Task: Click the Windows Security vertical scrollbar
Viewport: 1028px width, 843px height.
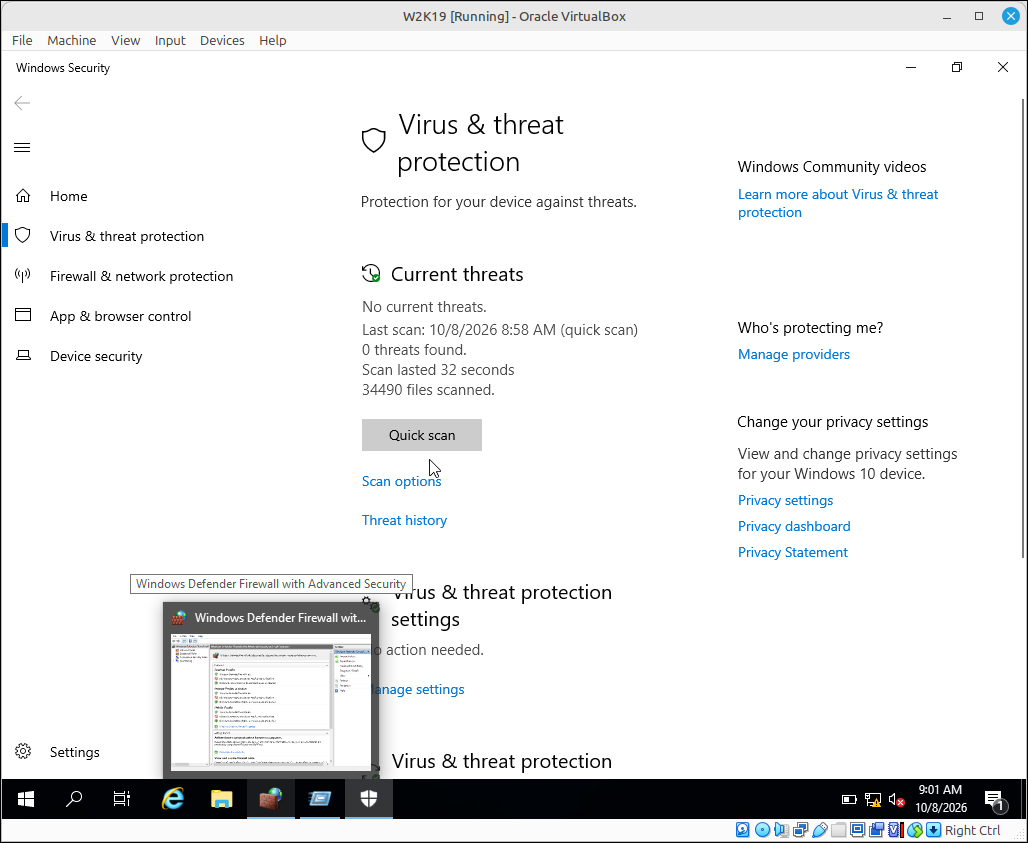Action: [x=1022, y=328]
